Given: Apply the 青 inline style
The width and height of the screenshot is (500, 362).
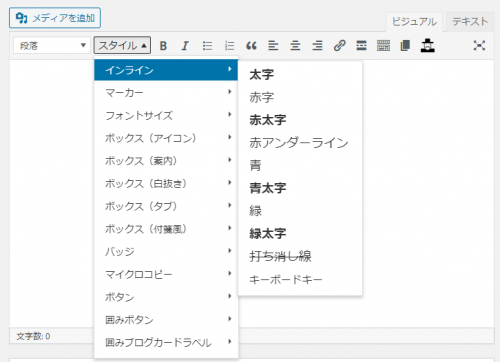Looking at the screenshot, I should (300, 165).
